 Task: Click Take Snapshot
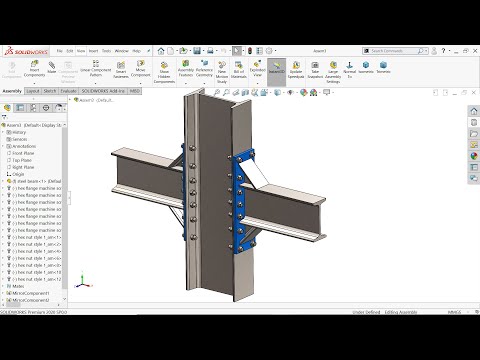pyautogui.click(x=315, y=69)
